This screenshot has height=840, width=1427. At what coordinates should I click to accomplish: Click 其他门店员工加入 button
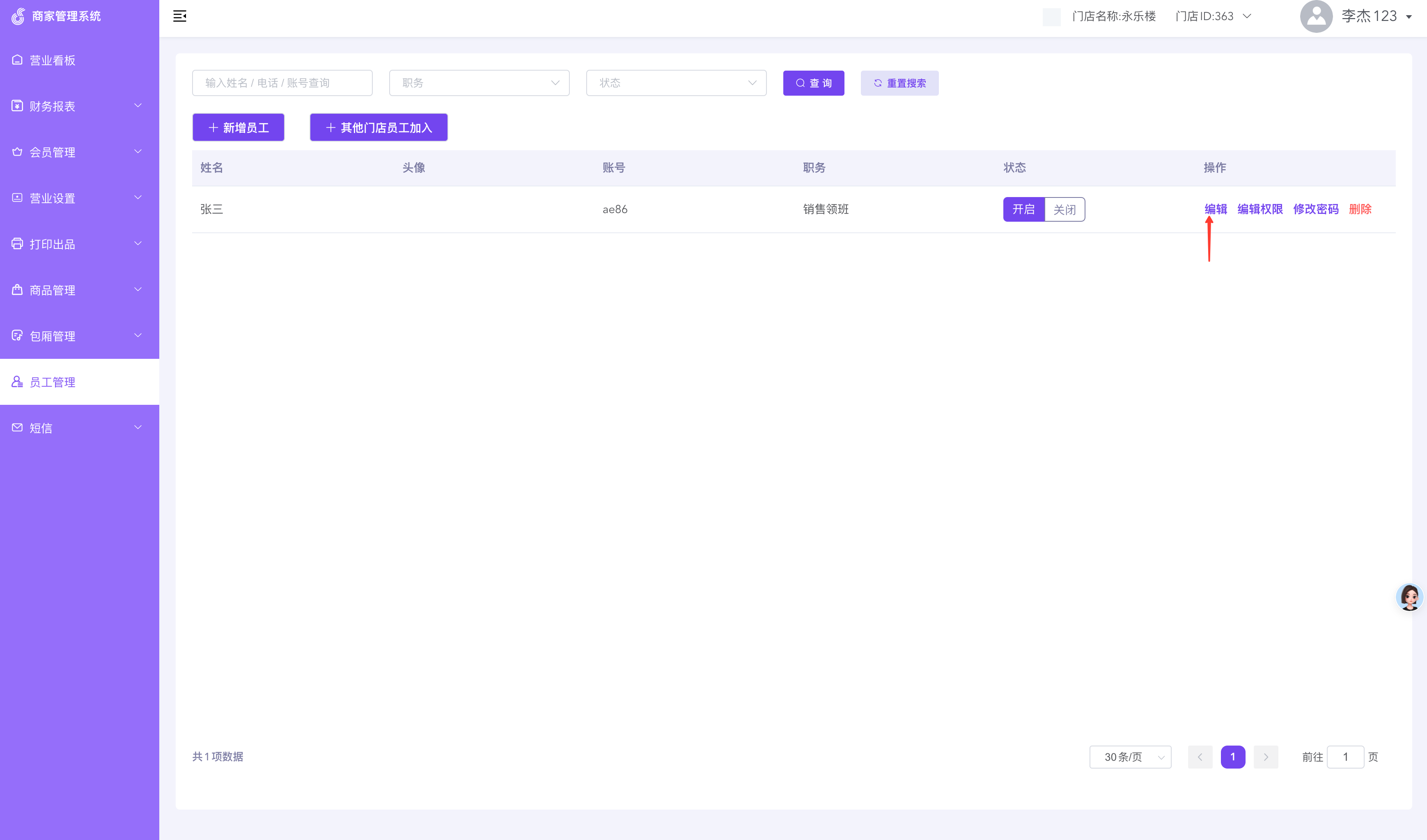[x=379, y=127]
